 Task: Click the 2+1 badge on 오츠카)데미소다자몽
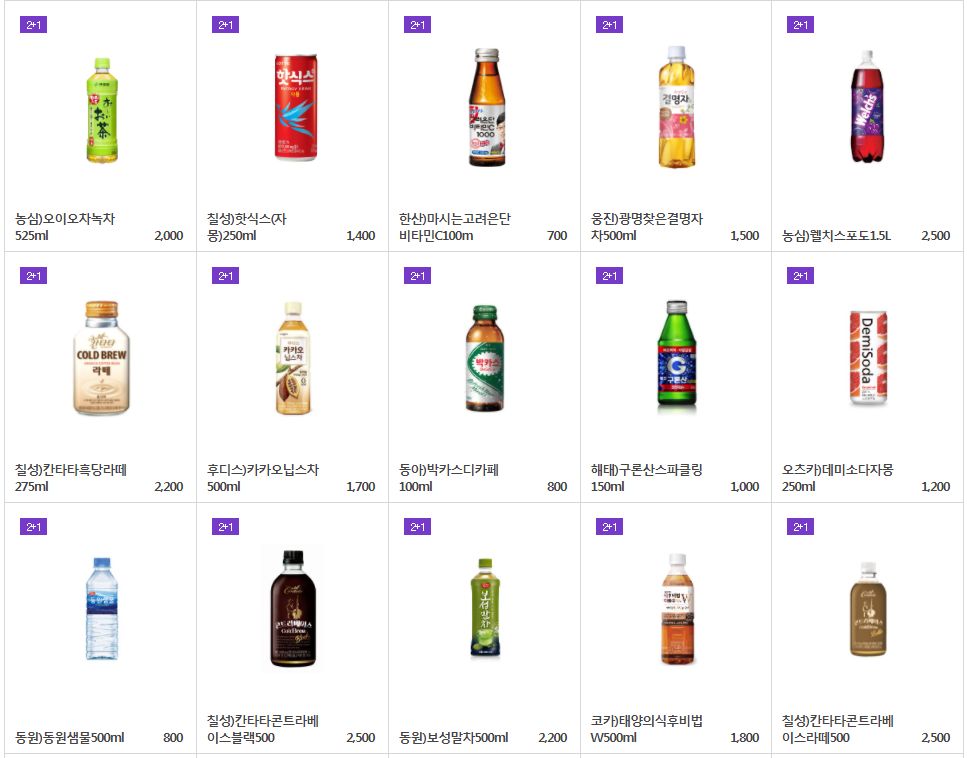(x=800, y=276)
